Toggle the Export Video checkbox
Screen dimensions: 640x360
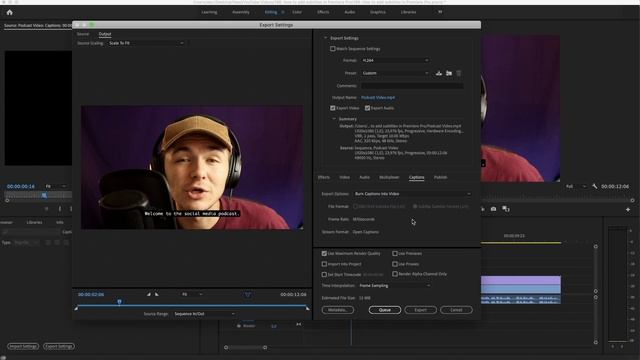333,108
